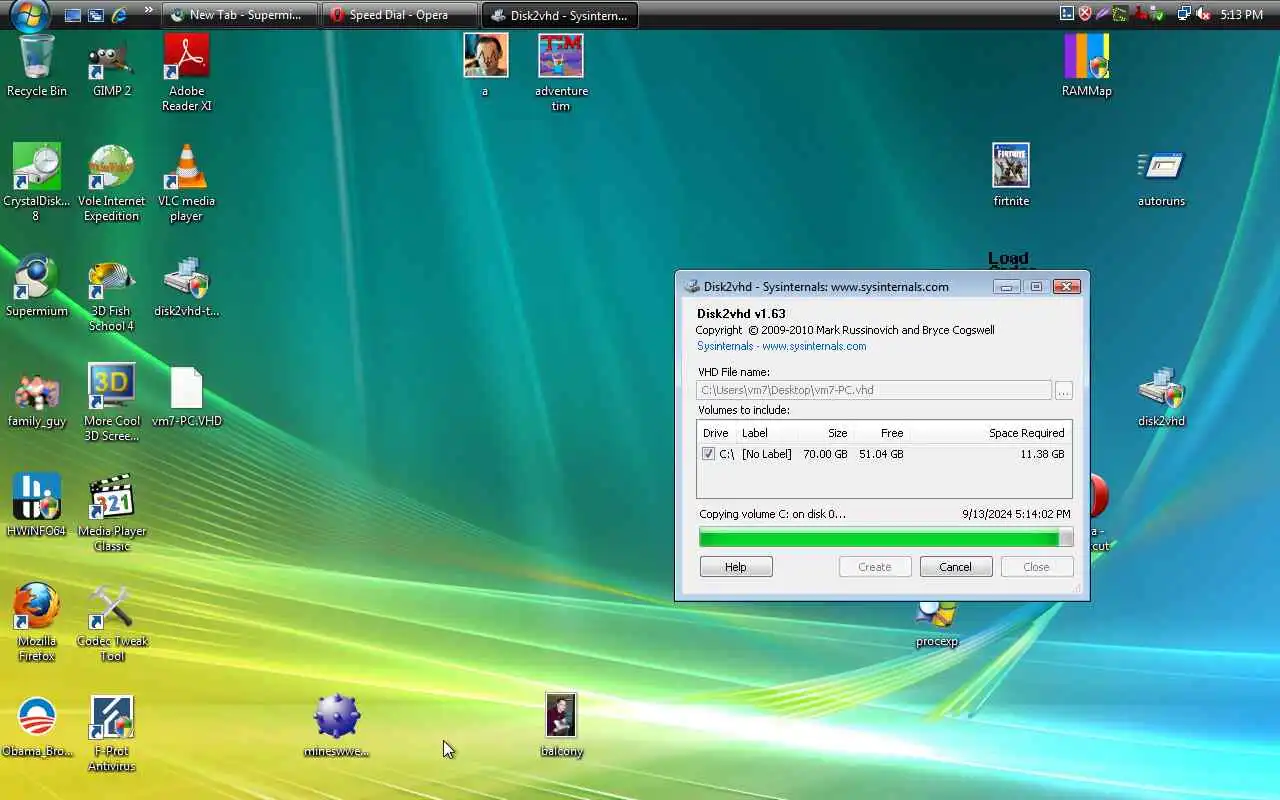Switch to the New Tab - Supermium taskbar button
This screenshot has width=1280, height=800.
point(240,15)
